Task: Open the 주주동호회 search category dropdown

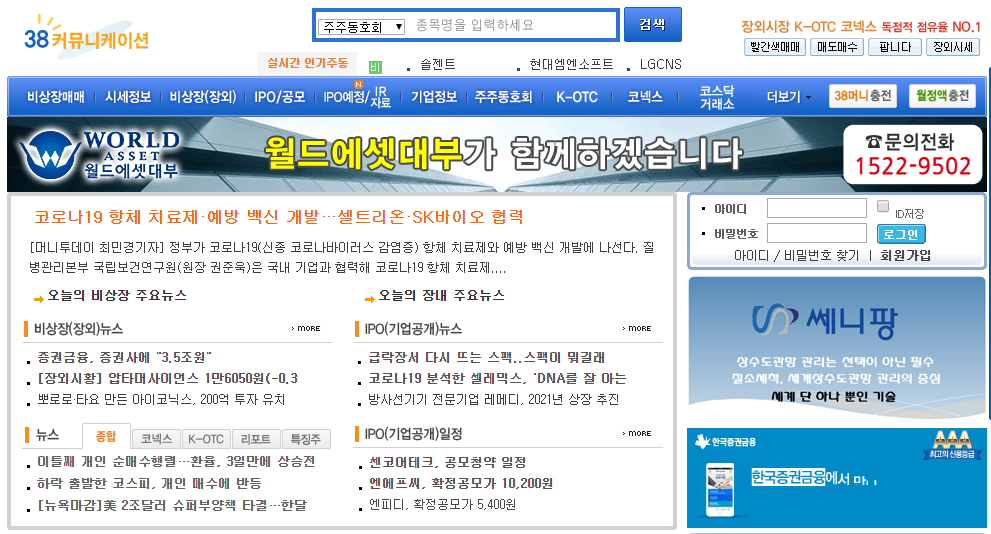Action: [x=362, y=27]
